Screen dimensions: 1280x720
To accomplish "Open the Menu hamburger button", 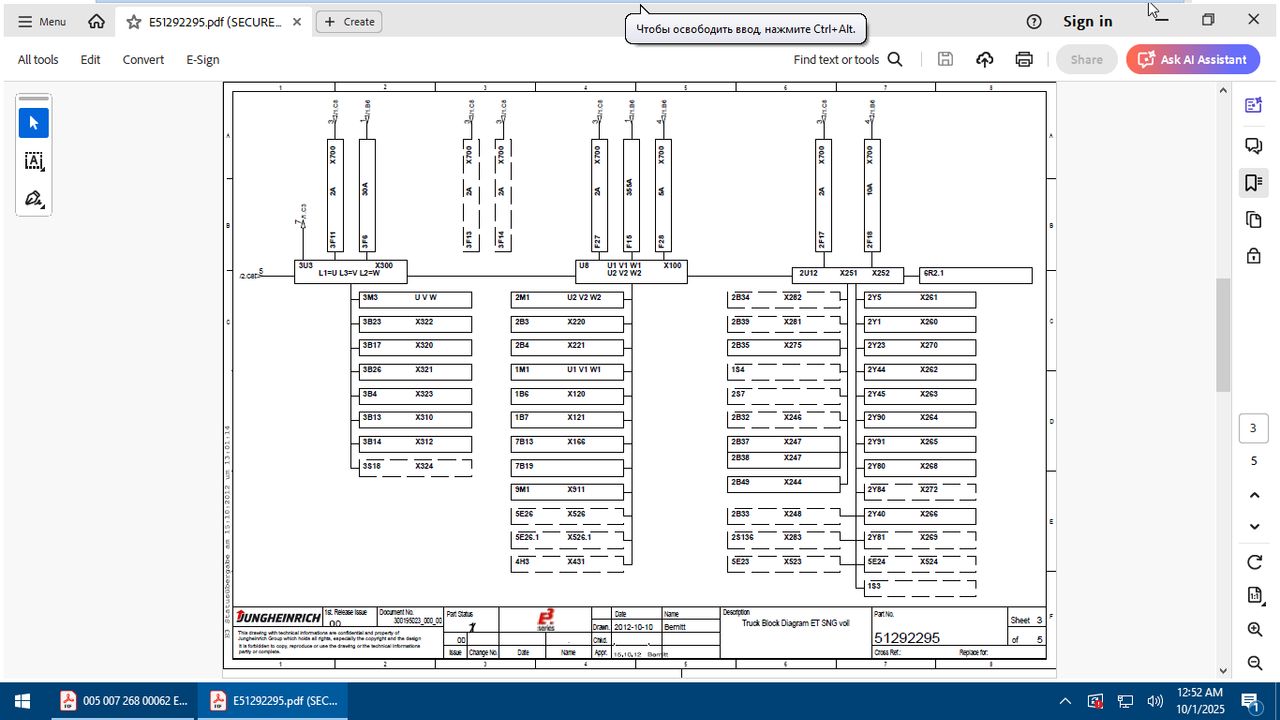I will (42, 21).
